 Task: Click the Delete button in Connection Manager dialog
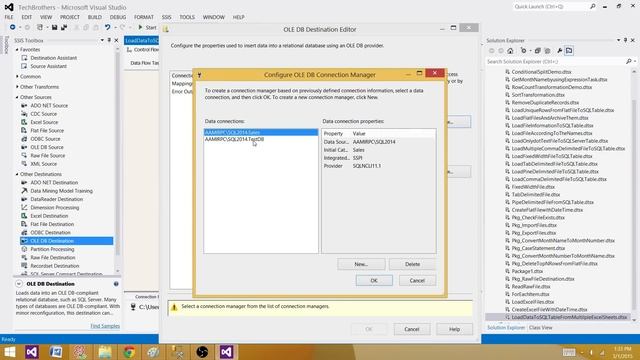pos(412,264)
